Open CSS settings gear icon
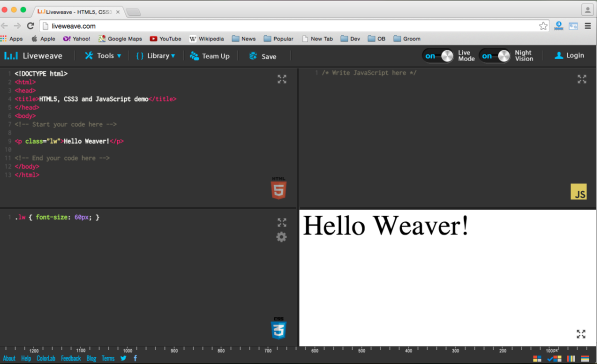This screenshot has width=597, height=364. 281,237
